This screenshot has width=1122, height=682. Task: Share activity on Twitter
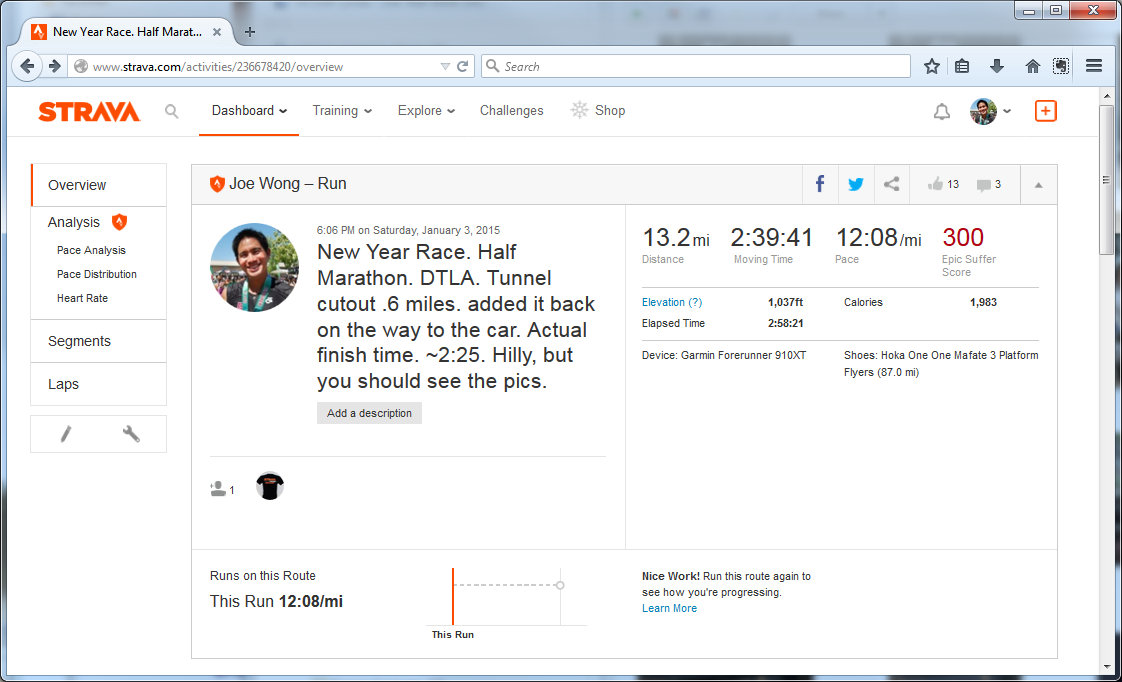pyautogui.click(x=856, y=184)
